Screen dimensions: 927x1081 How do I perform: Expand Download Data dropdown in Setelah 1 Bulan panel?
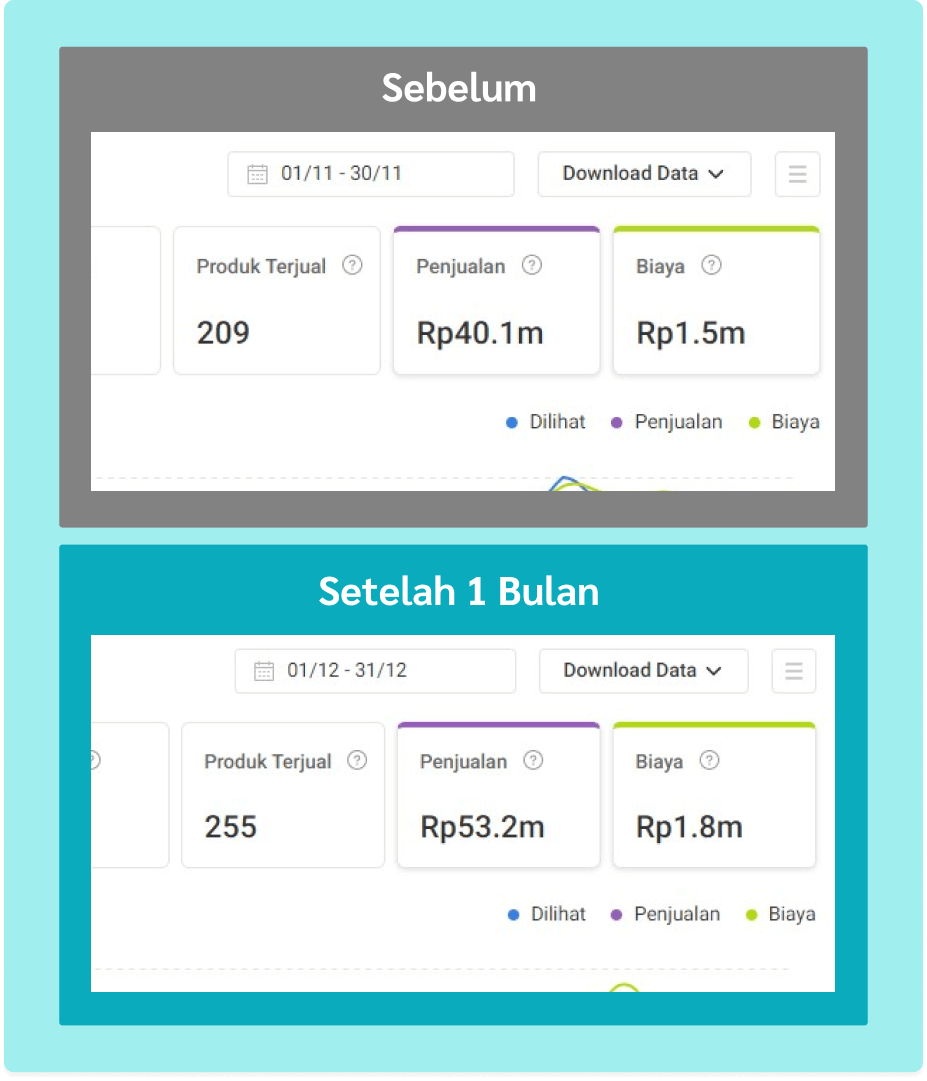pos(643,671)
